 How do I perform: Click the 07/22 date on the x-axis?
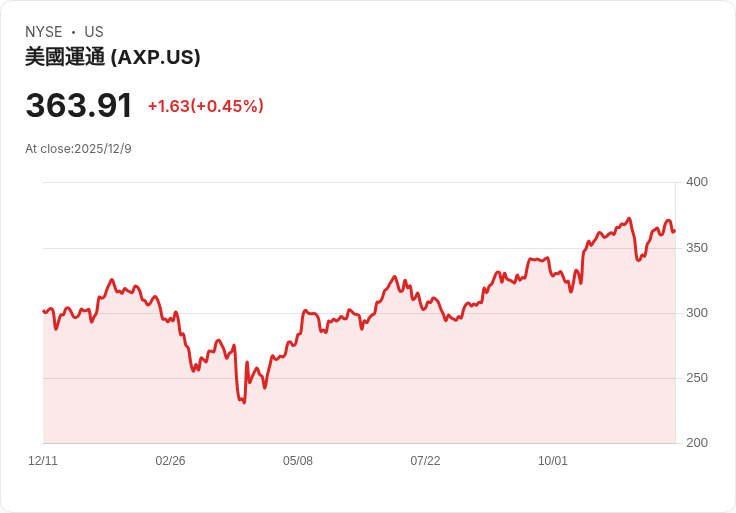click(x=425, y=461)
